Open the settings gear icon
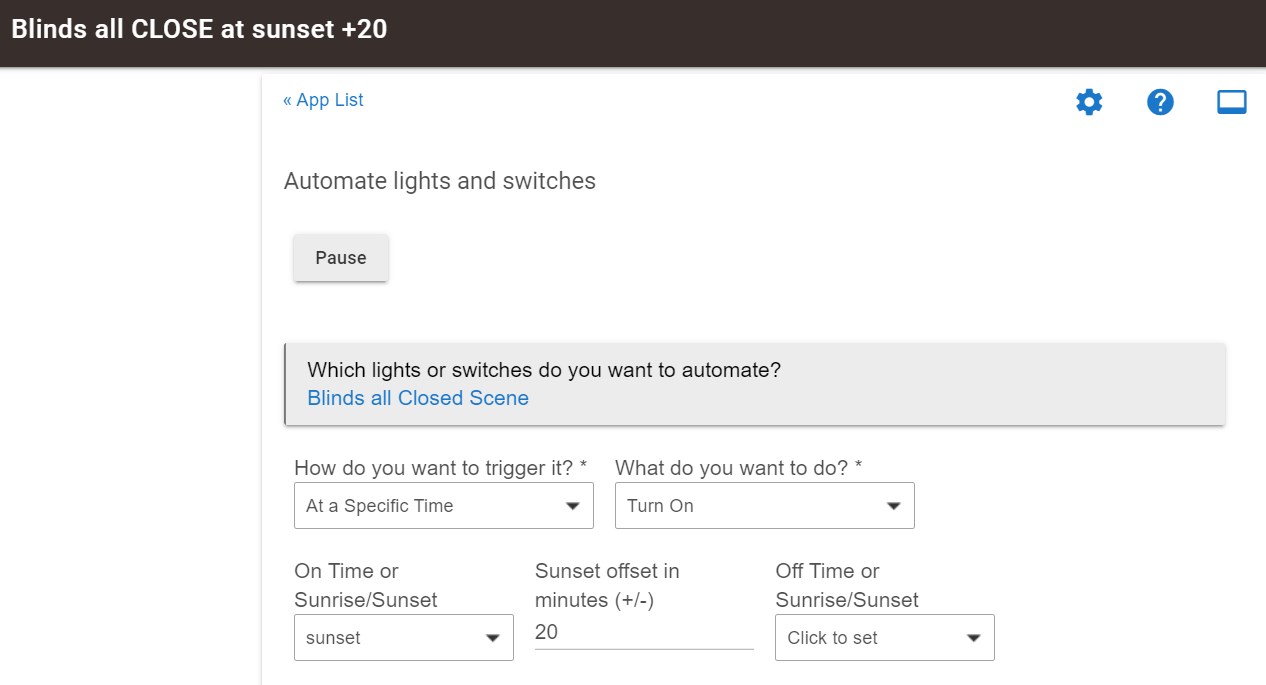This screenshot has height=685, width=1266. point(1088,102)
